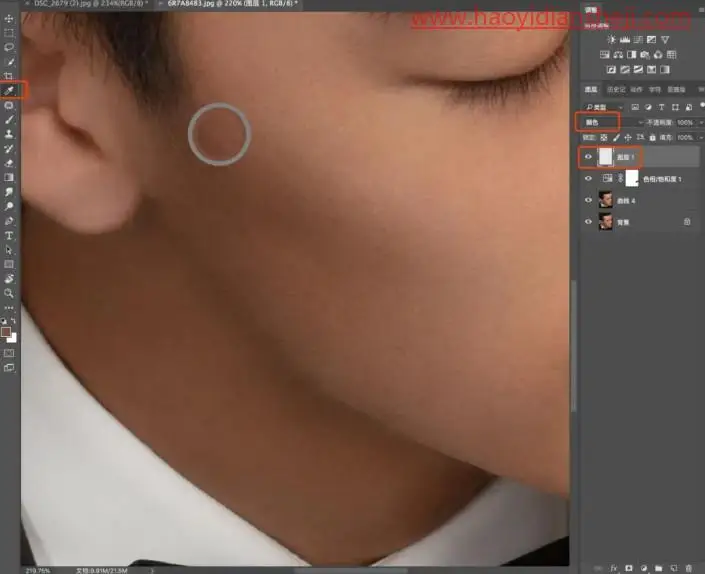Create a new group folder
Screen dimensions: 705x574
(658, 568)
